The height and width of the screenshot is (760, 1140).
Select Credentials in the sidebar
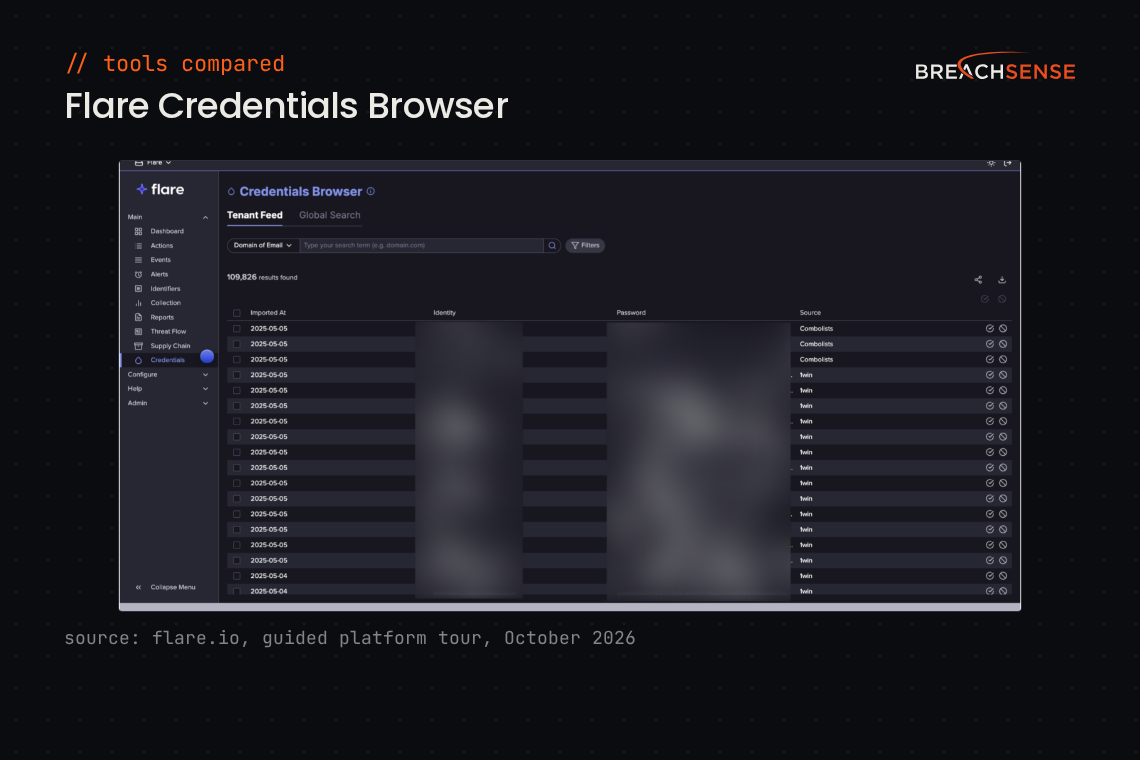click(167, 360)
